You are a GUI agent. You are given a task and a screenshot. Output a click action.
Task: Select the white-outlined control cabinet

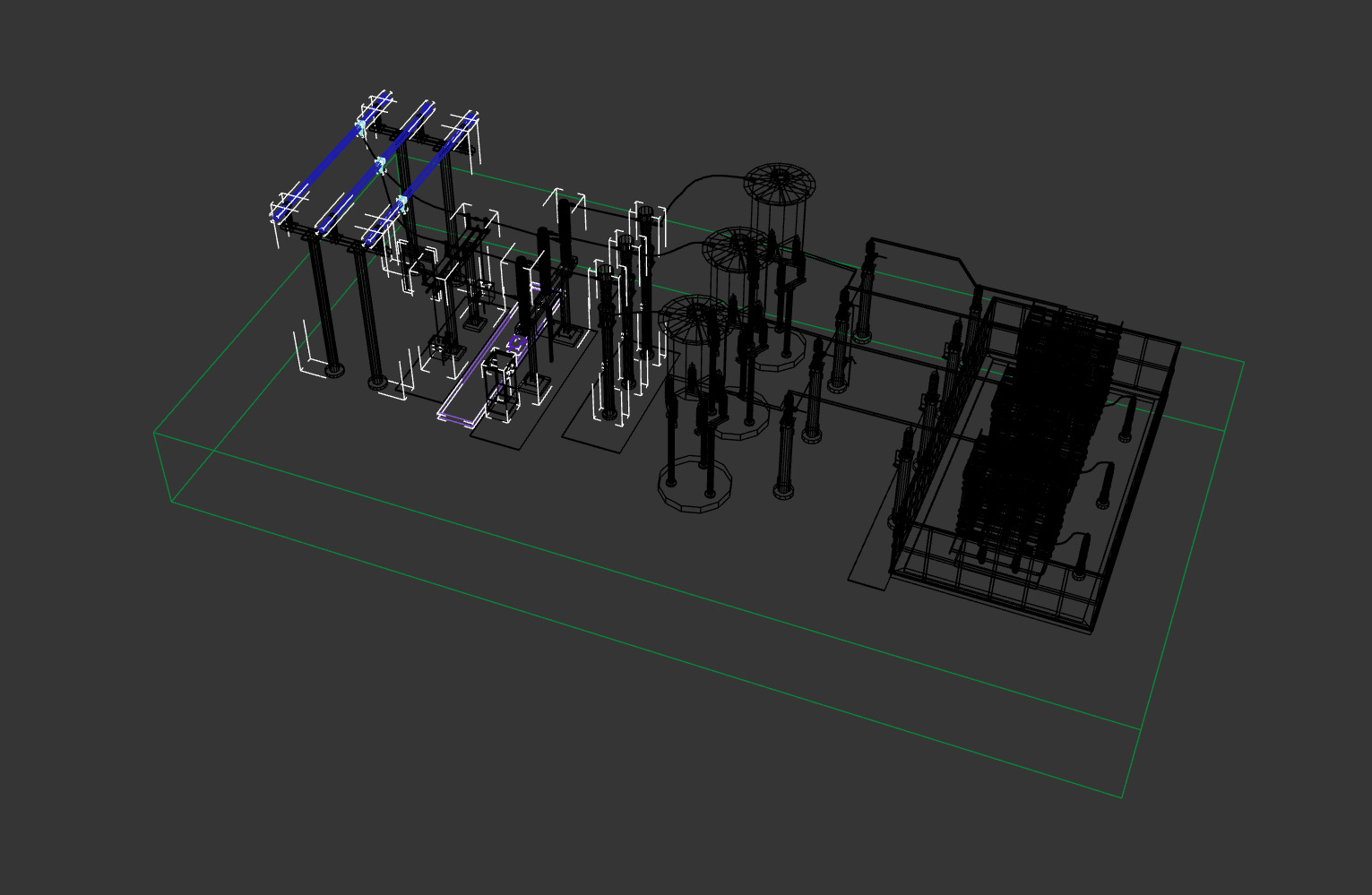coord(499,387)
